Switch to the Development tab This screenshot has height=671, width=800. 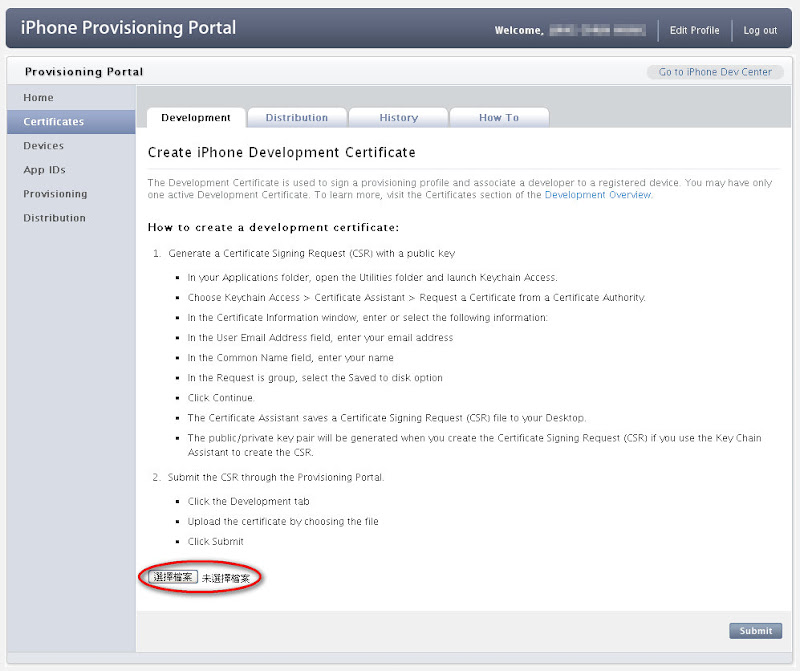coord(196,118)
